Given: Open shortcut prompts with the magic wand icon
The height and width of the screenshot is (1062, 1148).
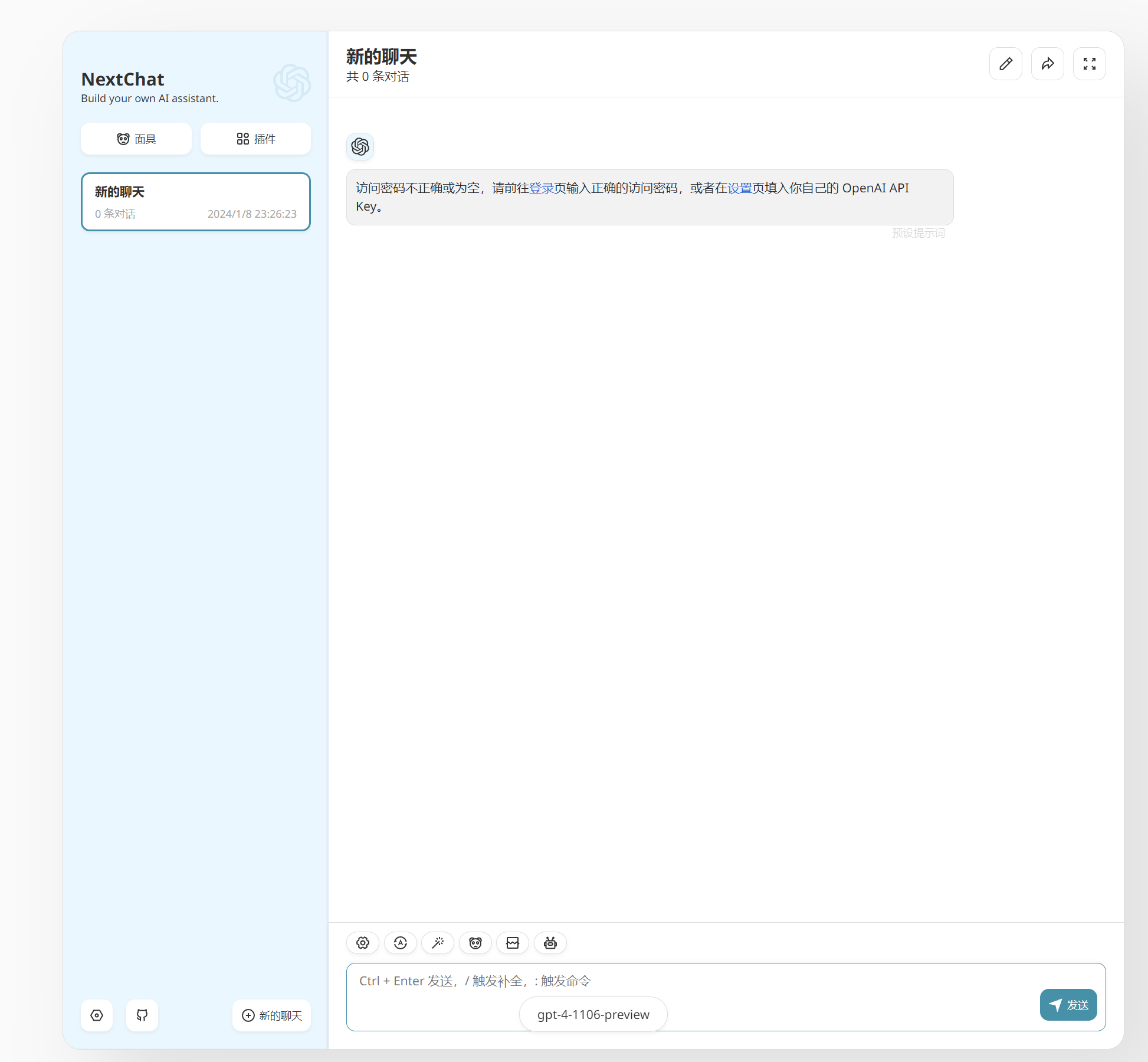Looking at the screenshot, I should pyautogui.click(x=438, y=943).
